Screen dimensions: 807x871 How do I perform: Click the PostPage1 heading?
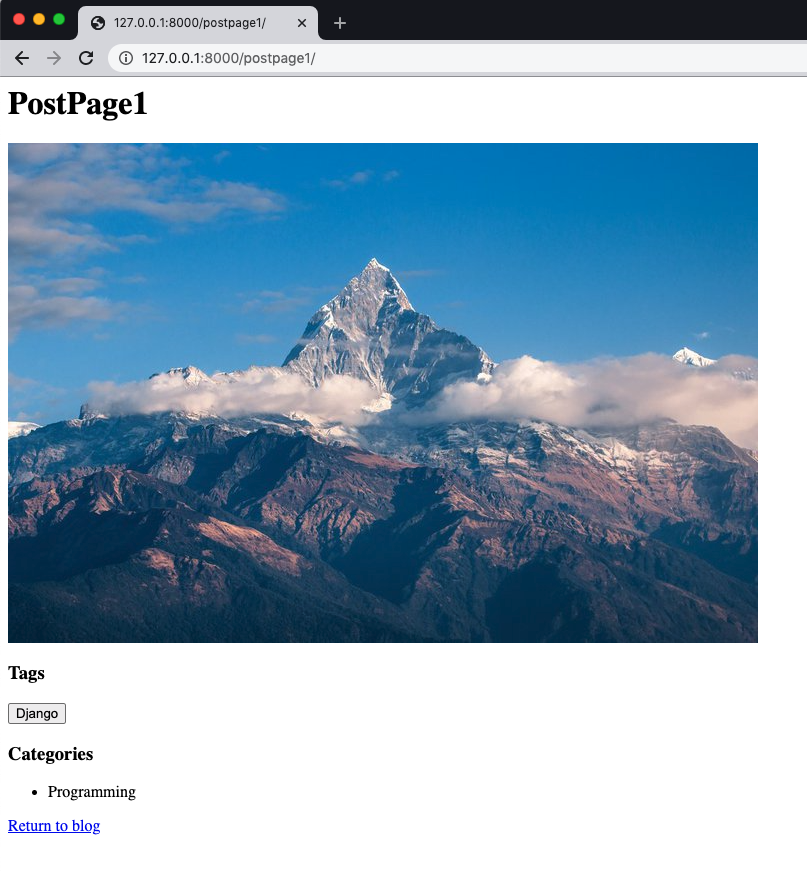click(78, 103)
